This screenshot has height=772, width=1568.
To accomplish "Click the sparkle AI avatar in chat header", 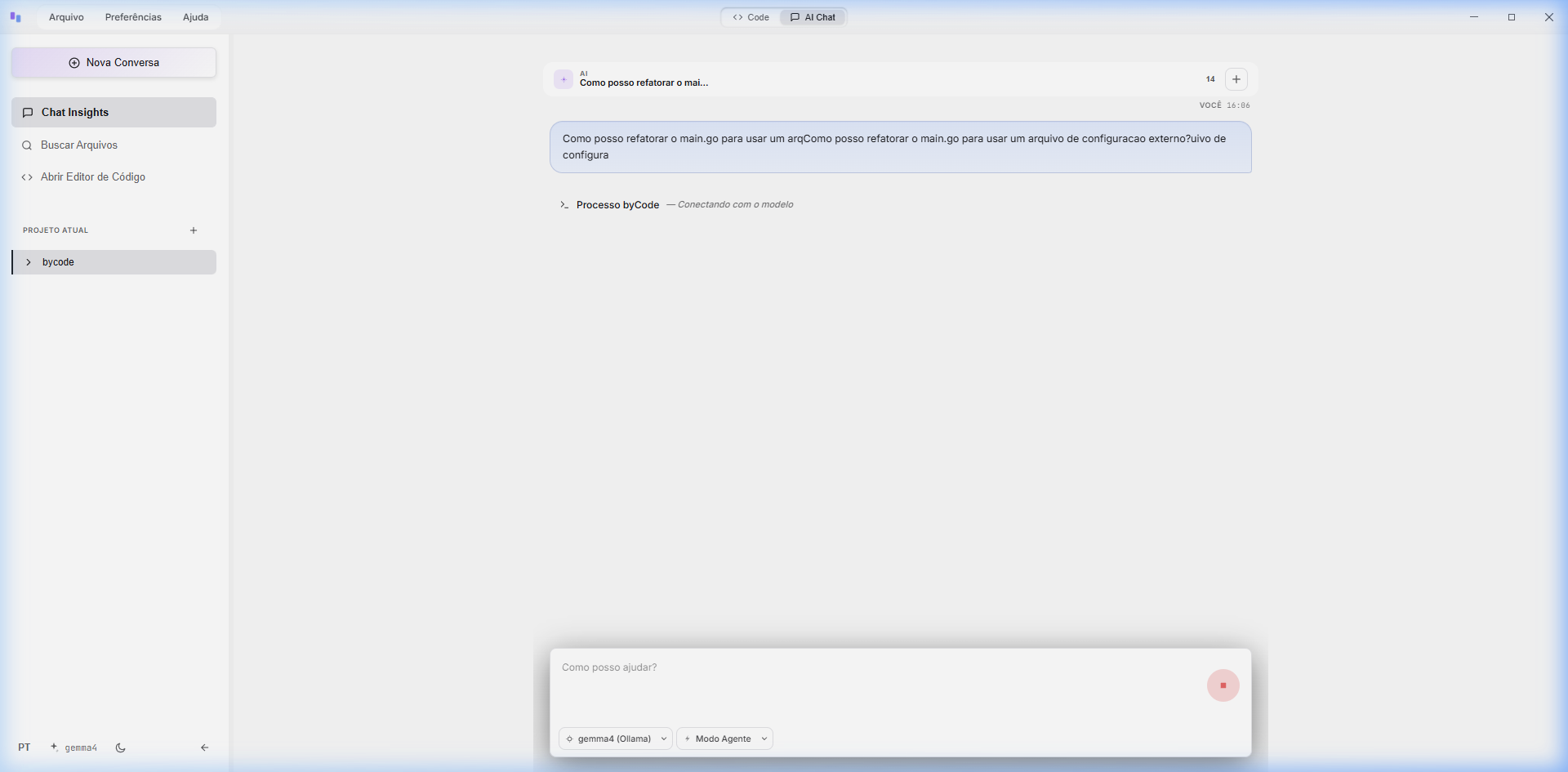I will tap(563, 79).
